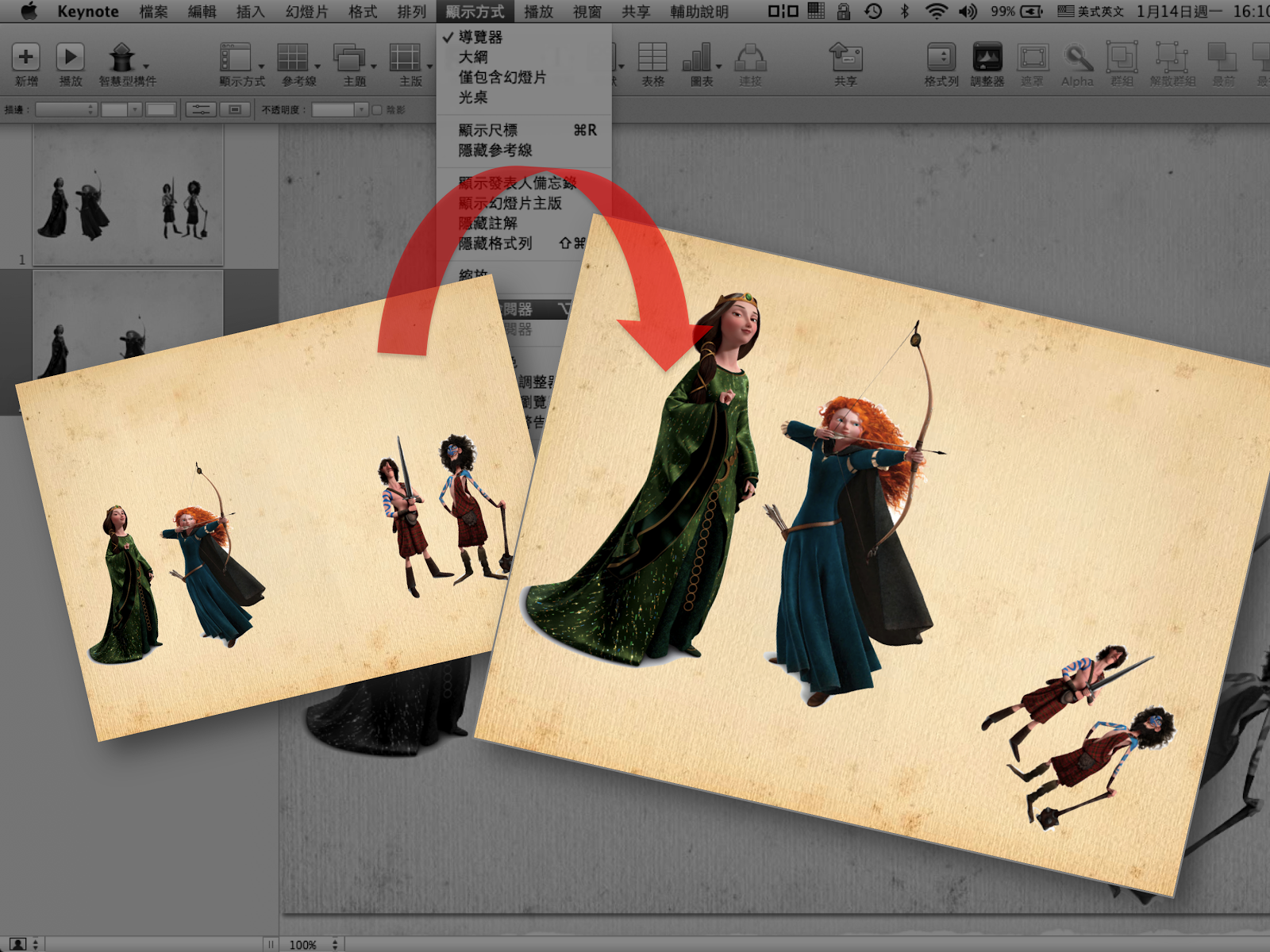This screenshot has width=1270, height=952.
Task: Click the 共享 share toolbar icon
Action: coord(845,57)
